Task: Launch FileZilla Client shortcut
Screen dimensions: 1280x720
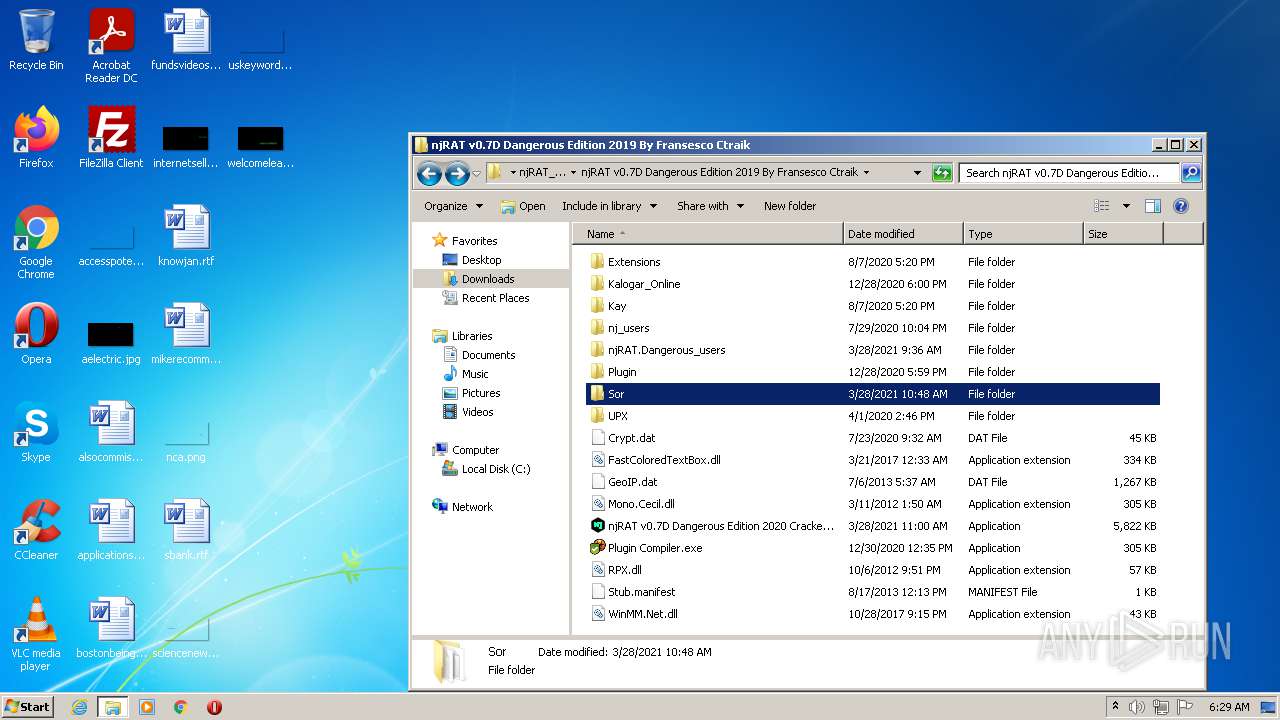Action: tap(111, 138)
